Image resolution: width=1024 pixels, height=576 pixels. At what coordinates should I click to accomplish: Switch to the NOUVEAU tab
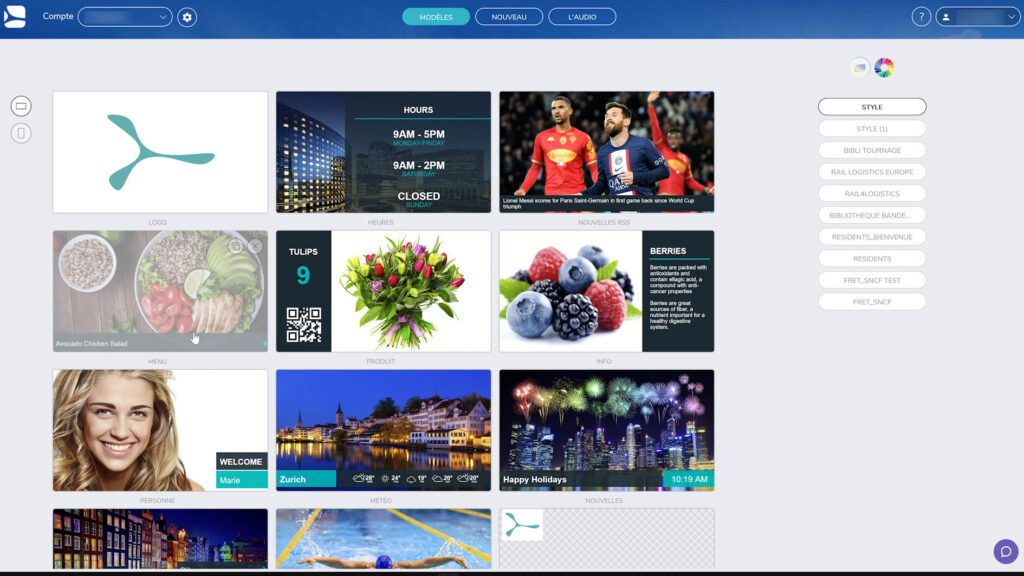click(x=509, y=17)
